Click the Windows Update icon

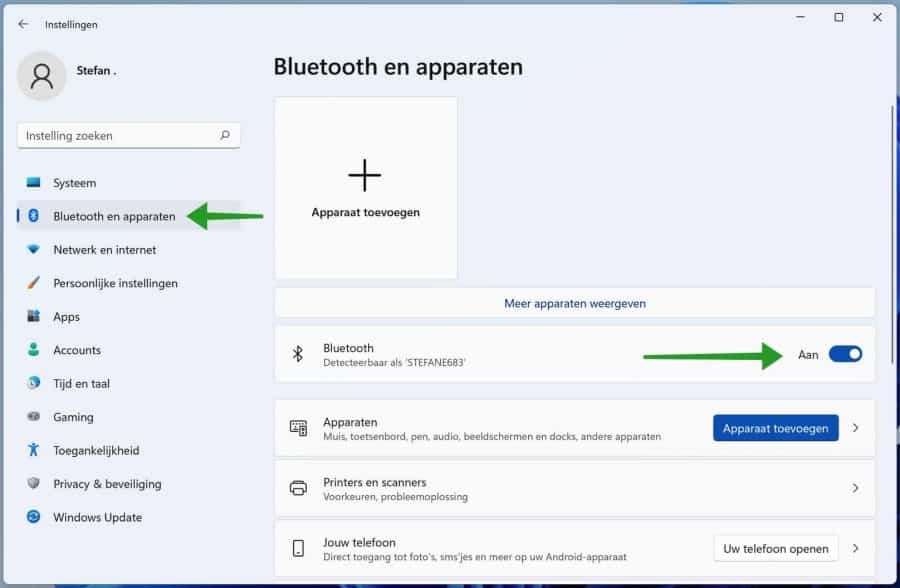click(x=33, y=517)
